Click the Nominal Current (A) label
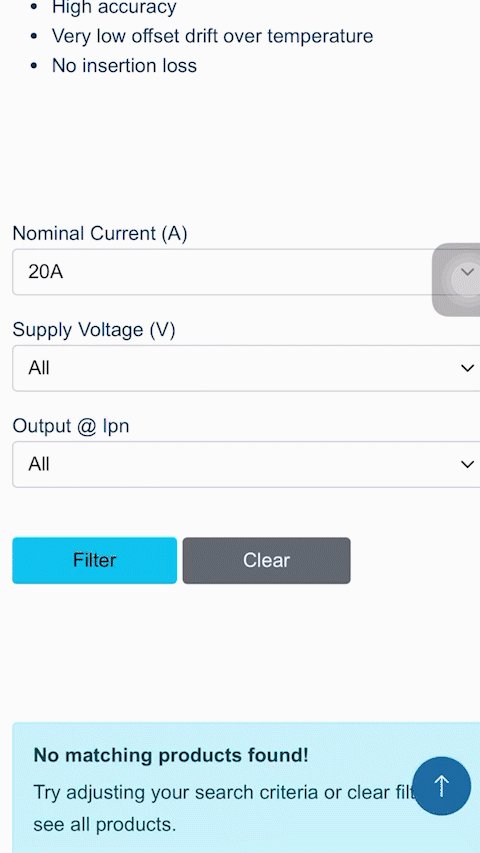This screenshot has width=480, height=853. [x=100, y=233]
